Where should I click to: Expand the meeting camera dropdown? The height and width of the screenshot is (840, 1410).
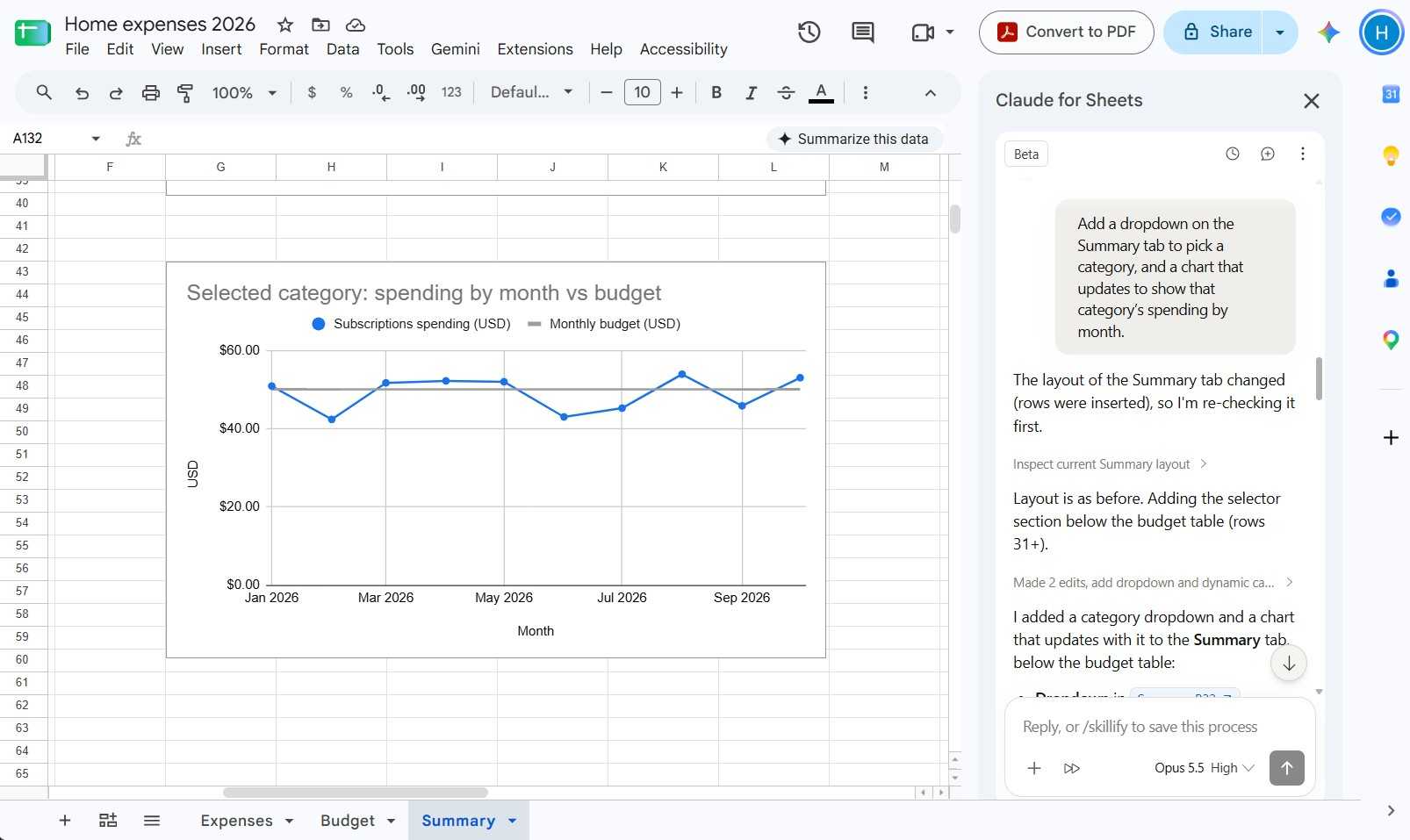[x=950, y=32]
